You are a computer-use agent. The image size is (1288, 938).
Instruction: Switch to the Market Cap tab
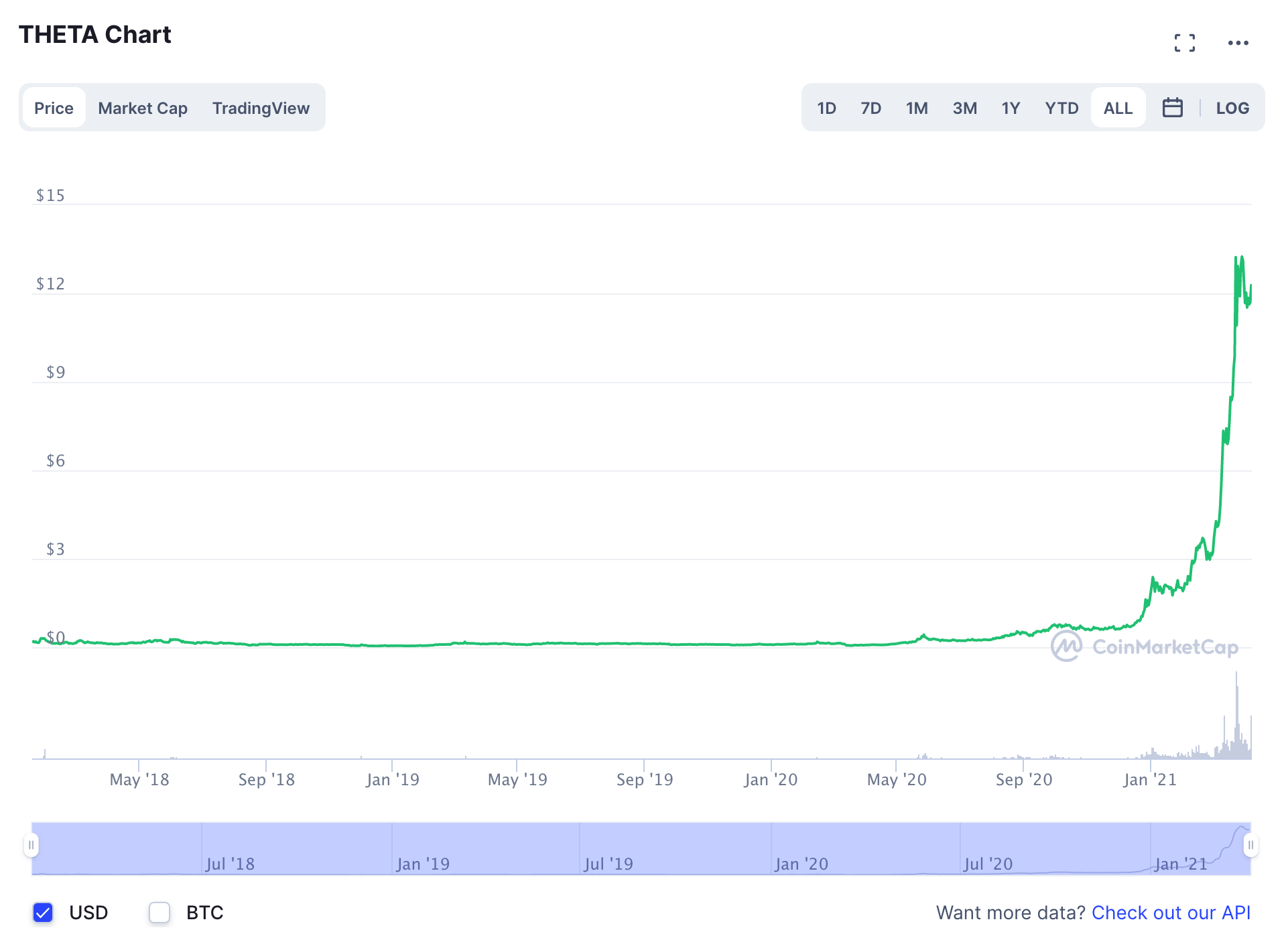143,107
